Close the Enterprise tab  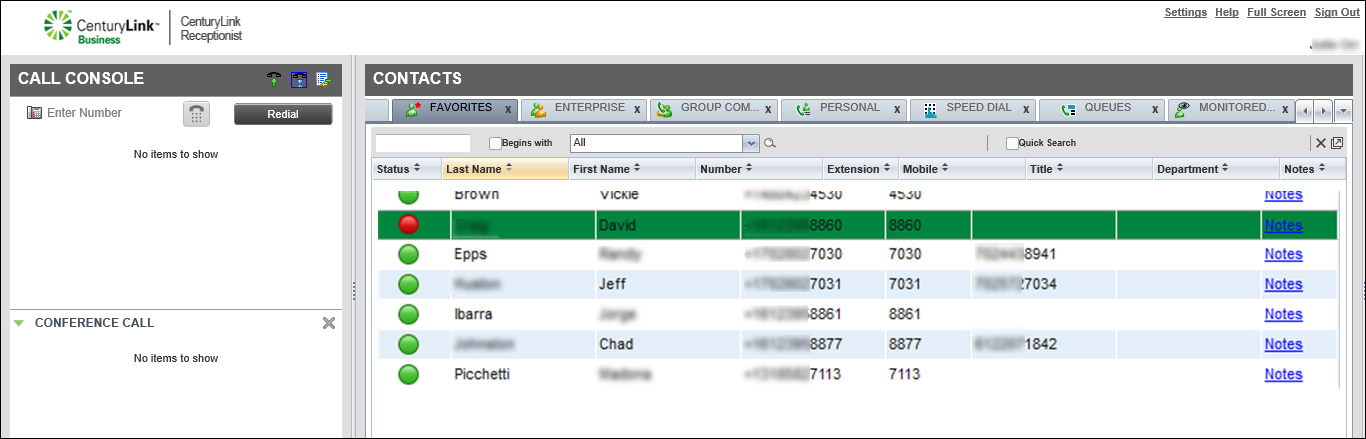[637, 109]
